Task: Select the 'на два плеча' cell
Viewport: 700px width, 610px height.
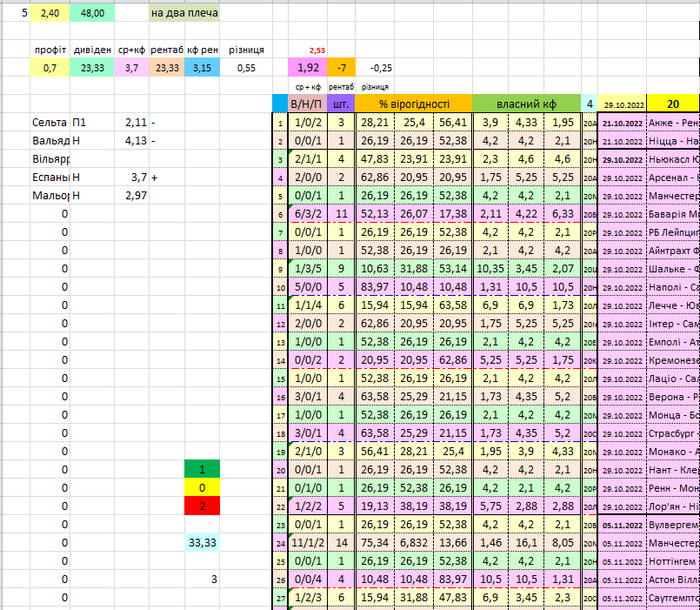Action: point(184,13)
